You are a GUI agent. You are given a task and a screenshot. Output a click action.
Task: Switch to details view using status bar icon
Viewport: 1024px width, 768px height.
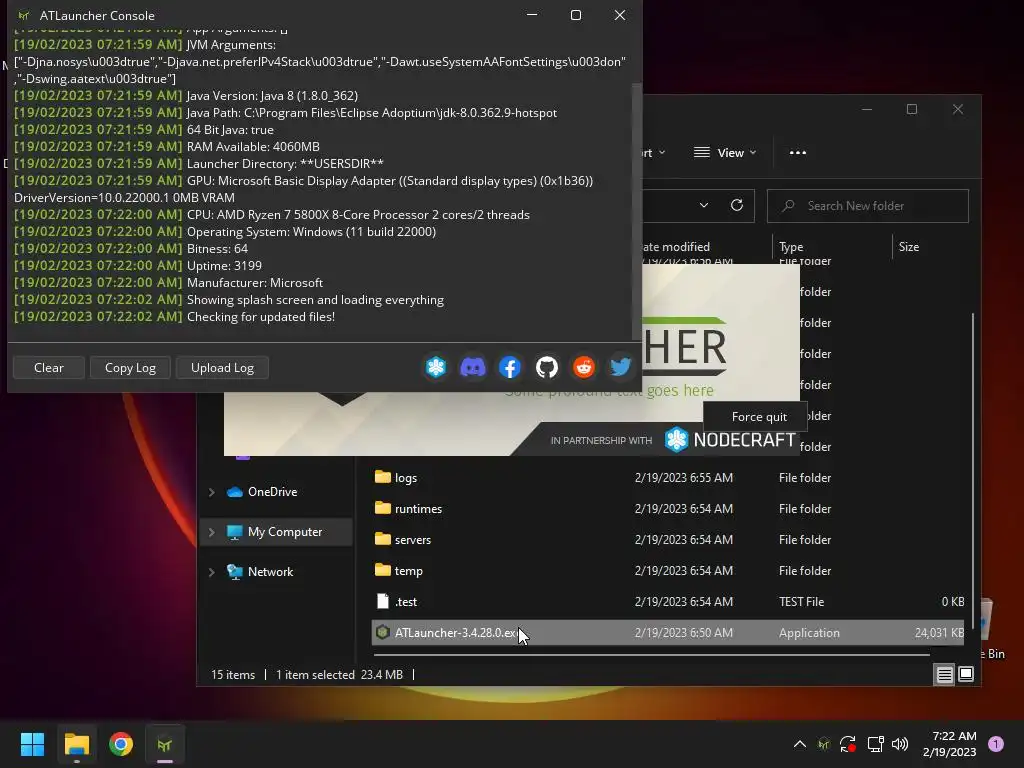tap(944, 674)
